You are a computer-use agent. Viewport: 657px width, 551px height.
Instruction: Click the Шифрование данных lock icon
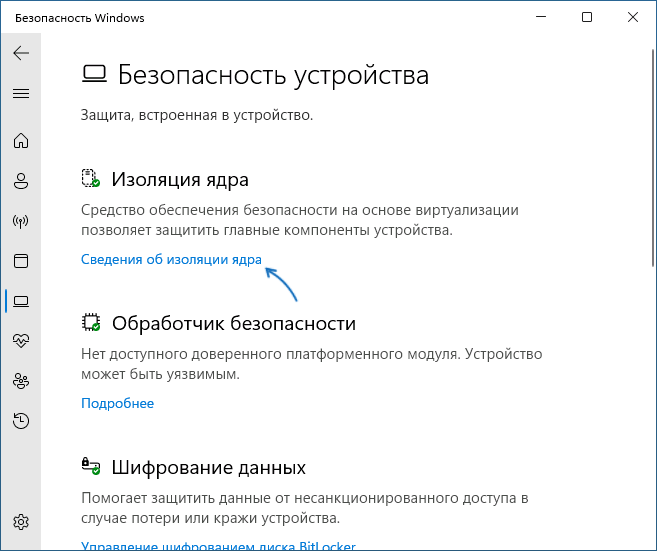[91, 467]
